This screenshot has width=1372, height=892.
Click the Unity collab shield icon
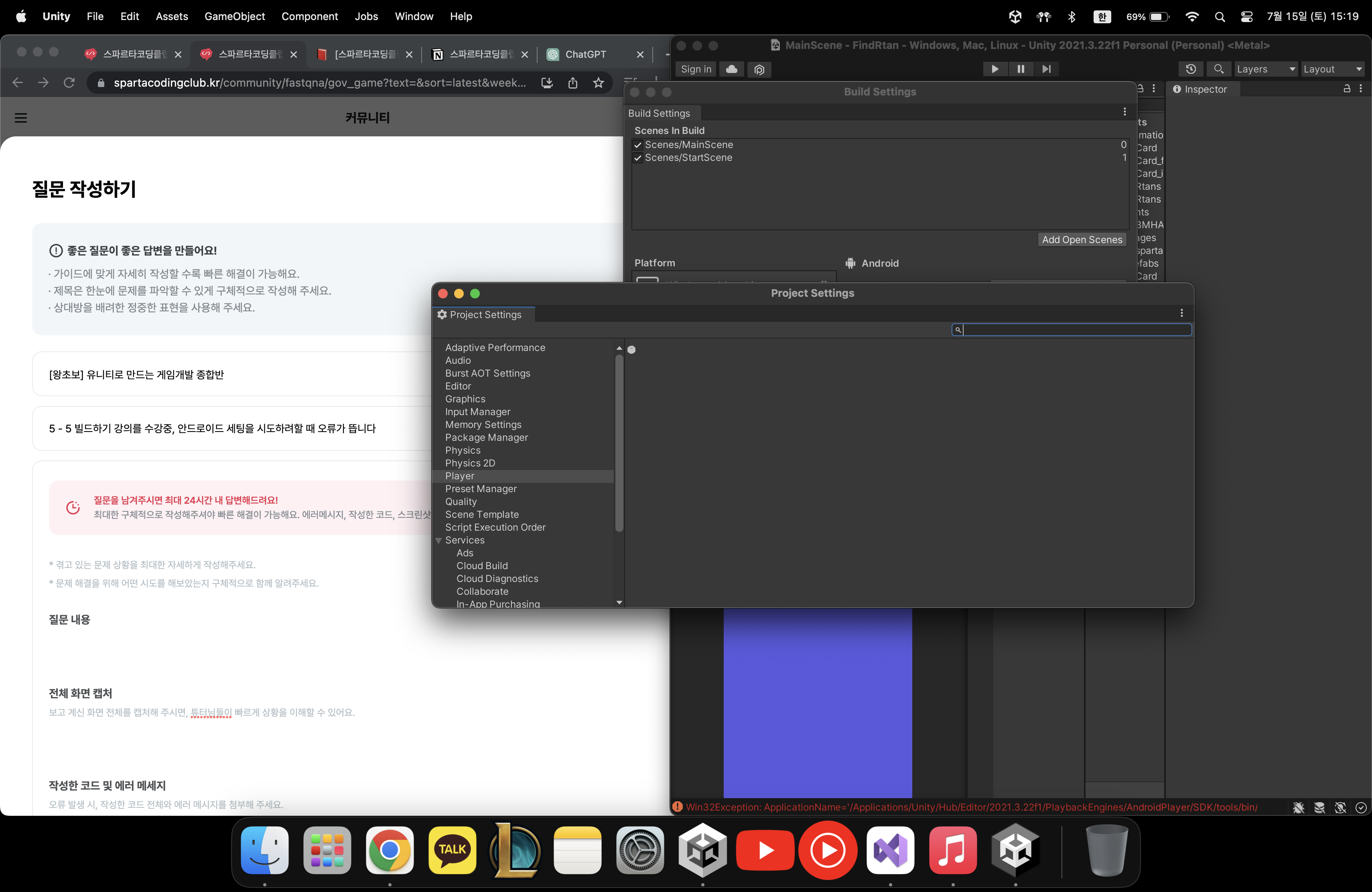759,69
